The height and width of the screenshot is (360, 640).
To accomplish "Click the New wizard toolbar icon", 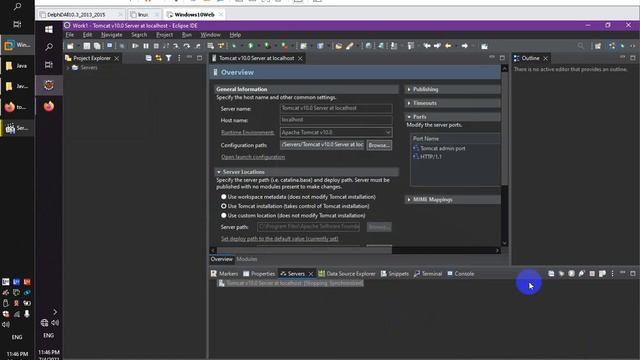I will click(70, 46).
